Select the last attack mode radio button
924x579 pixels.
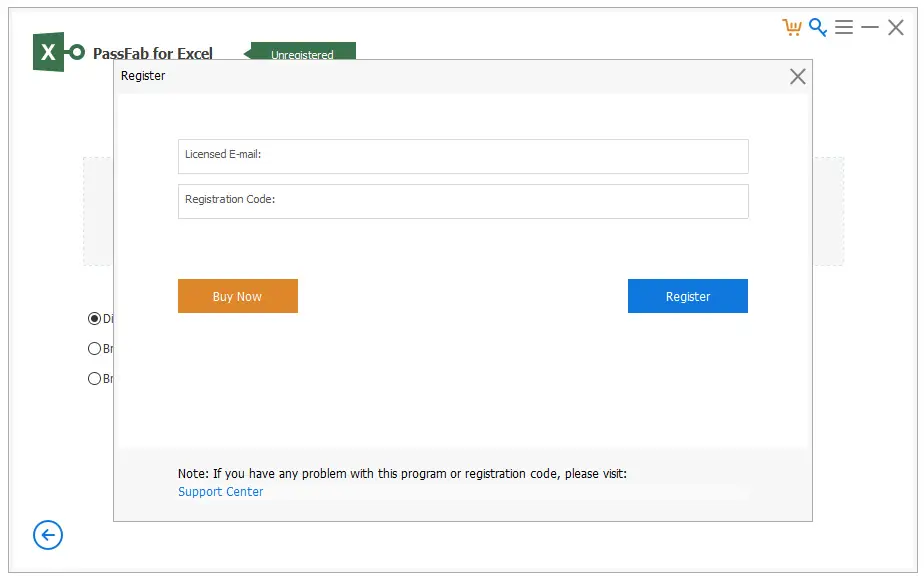[95, 378]
